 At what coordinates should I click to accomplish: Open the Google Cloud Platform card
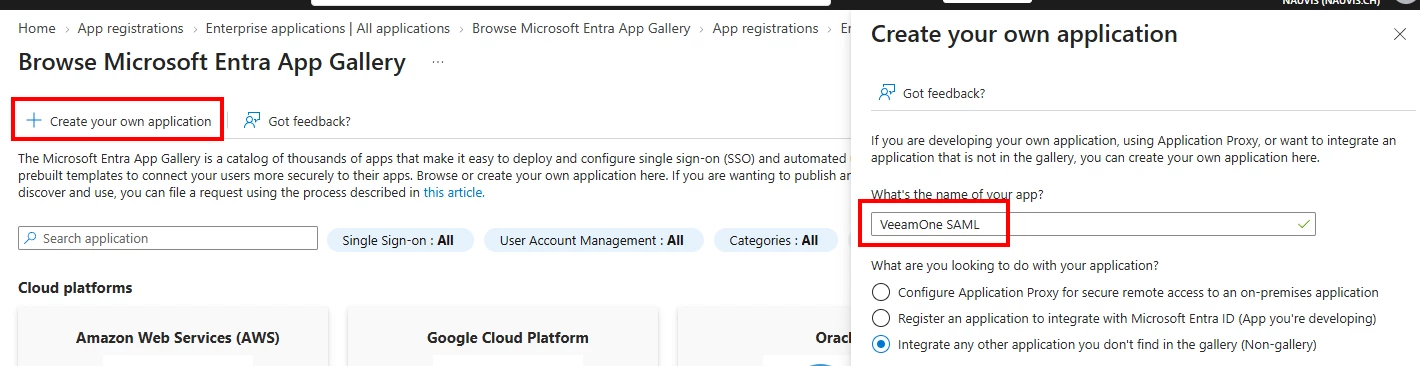point(503,337)
